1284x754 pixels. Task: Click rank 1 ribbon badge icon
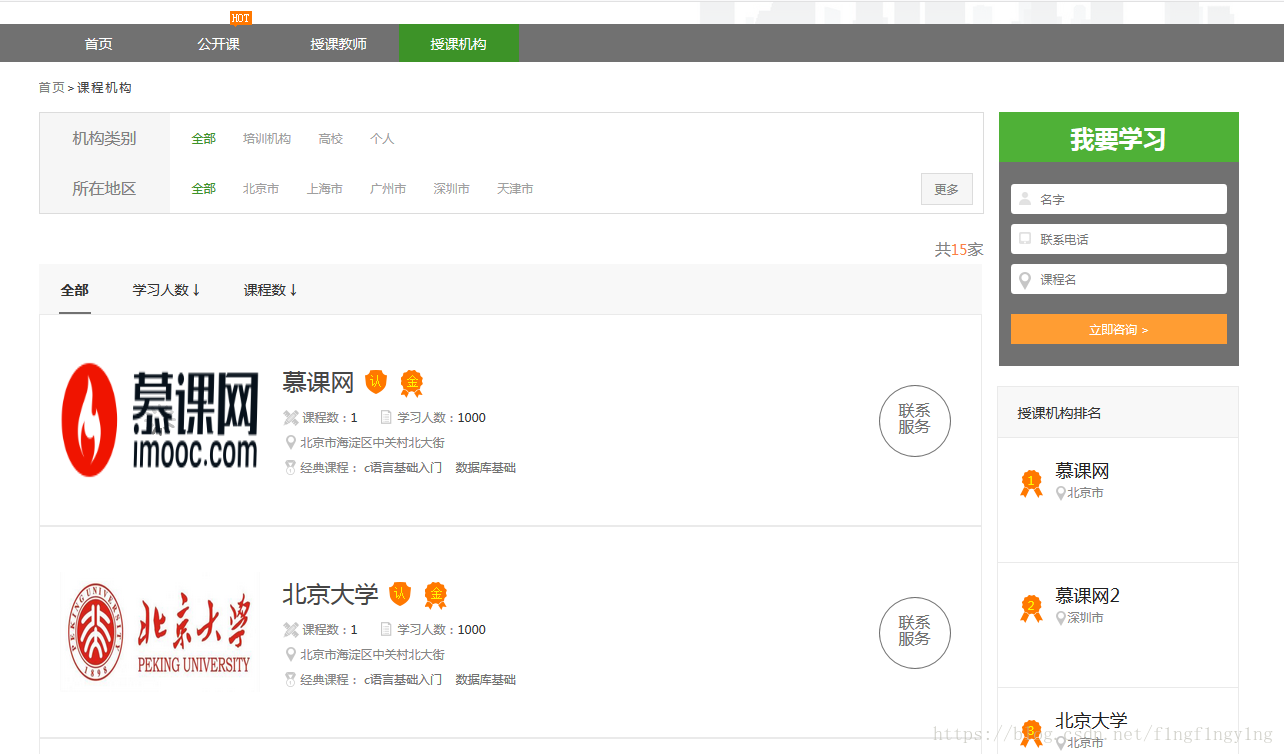point(1031,484)
